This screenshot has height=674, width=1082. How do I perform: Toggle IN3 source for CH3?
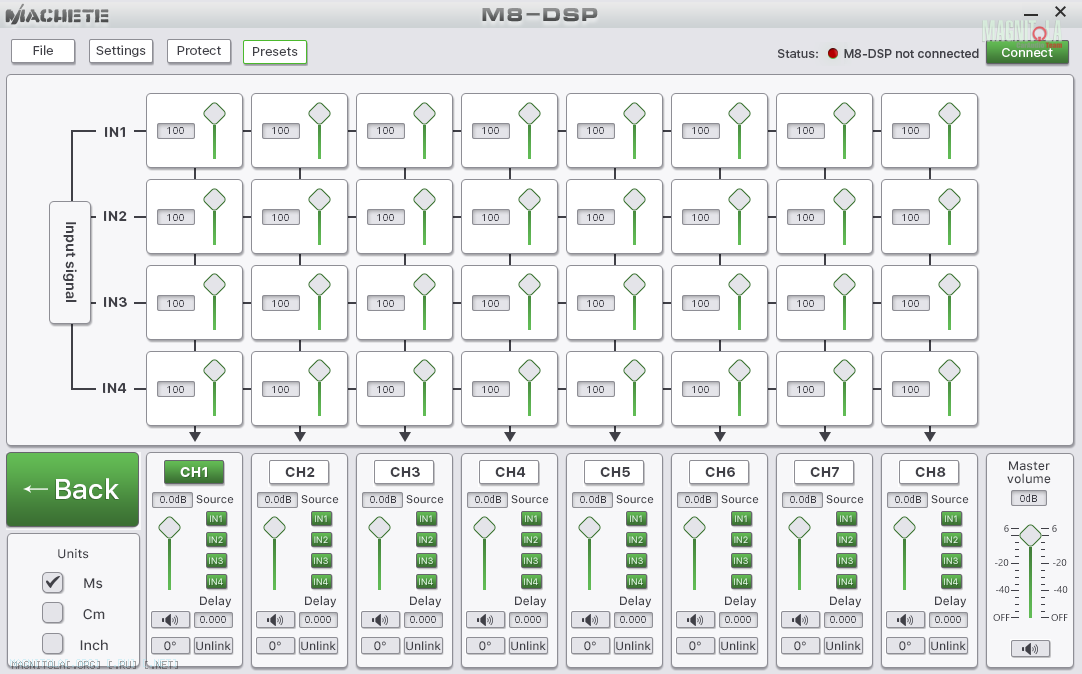click(x=426, y=561)
